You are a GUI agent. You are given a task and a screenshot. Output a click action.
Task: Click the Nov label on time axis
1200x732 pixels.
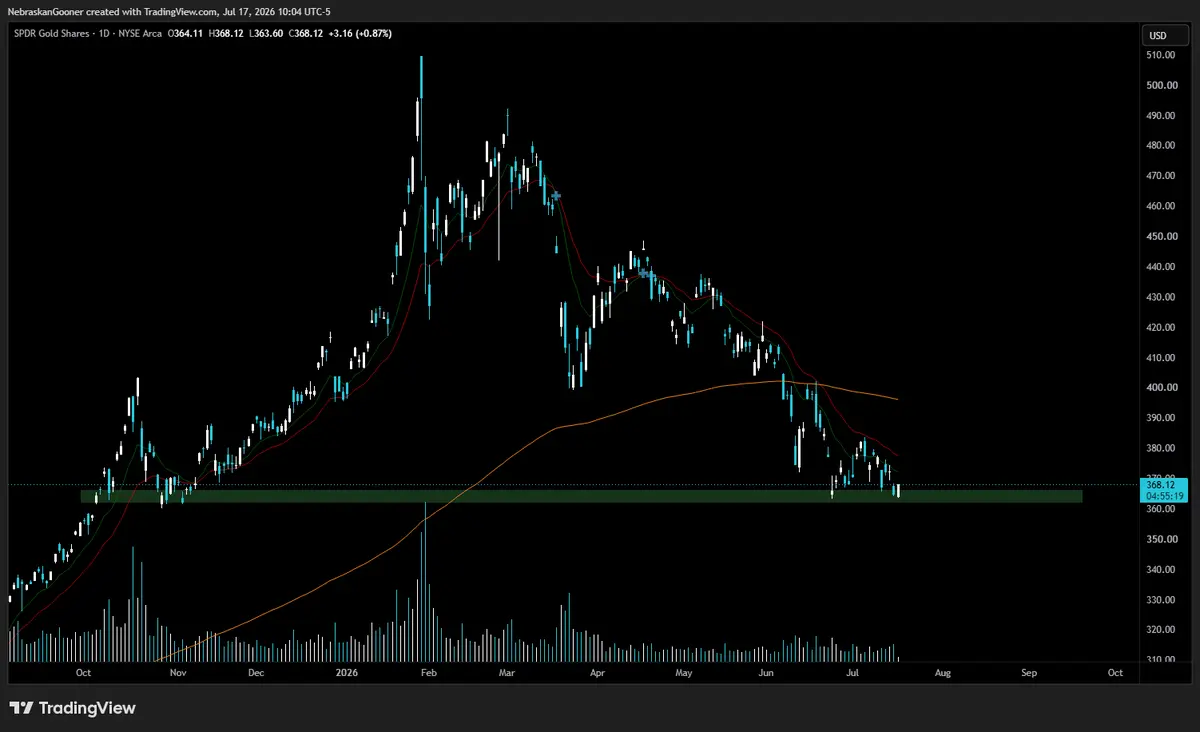point(178,673)
